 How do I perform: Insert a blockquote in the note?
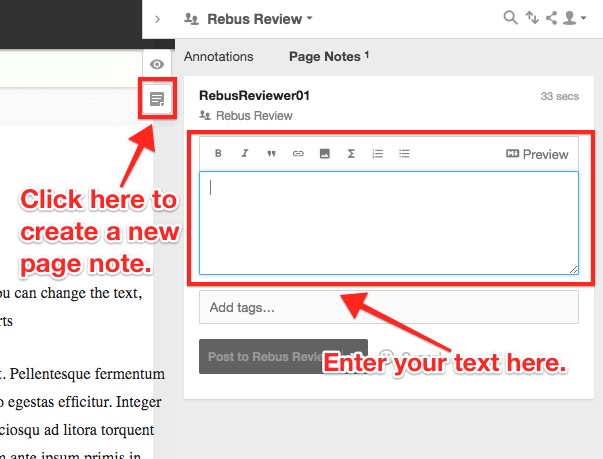[x=272, y=154]
